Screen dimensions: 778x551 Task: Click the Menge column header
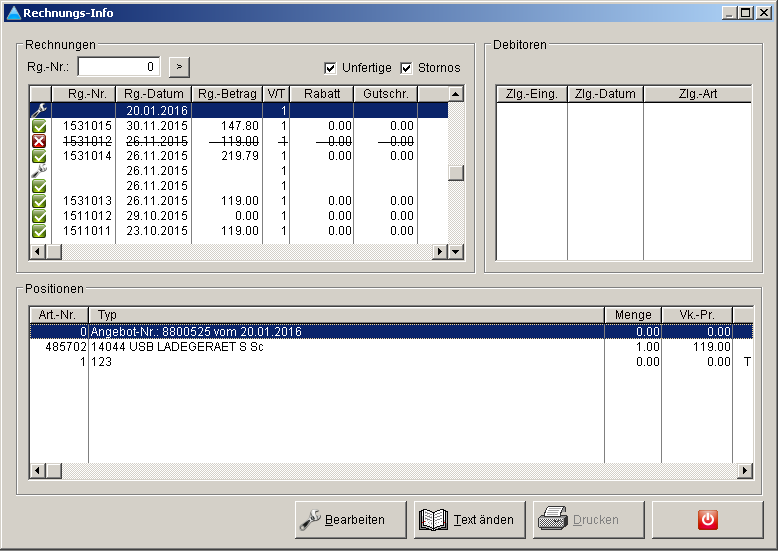click(x=633, y=315)
